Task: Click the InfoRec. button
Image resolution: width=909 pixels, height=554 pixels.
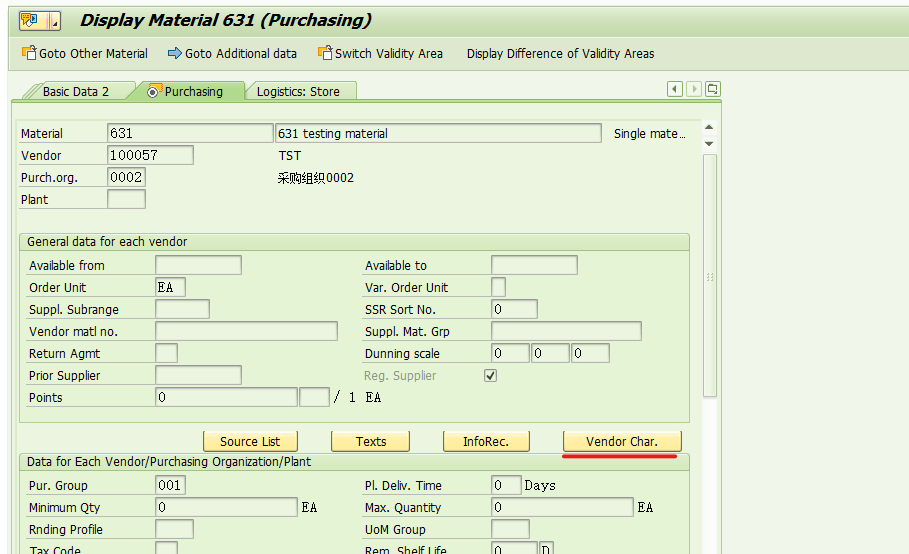Action: (486, 442)
